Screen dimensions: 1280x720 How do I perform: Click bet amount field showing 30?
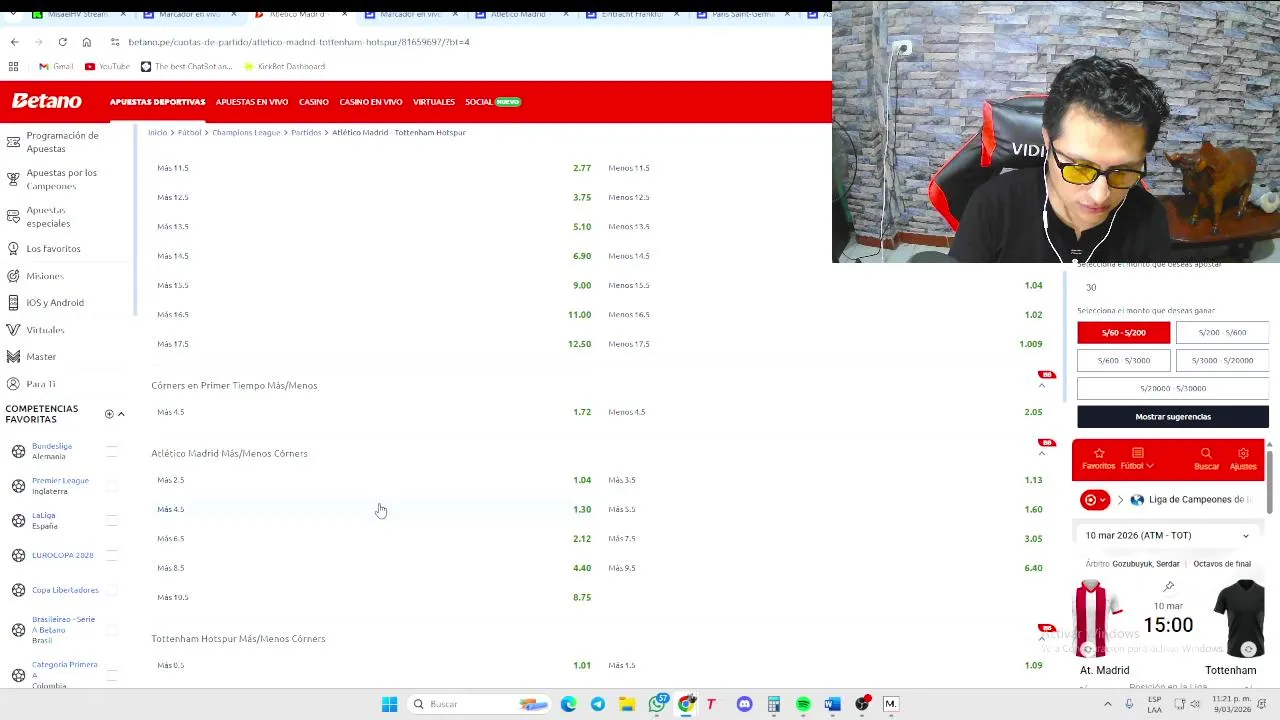pos(1172,287)
